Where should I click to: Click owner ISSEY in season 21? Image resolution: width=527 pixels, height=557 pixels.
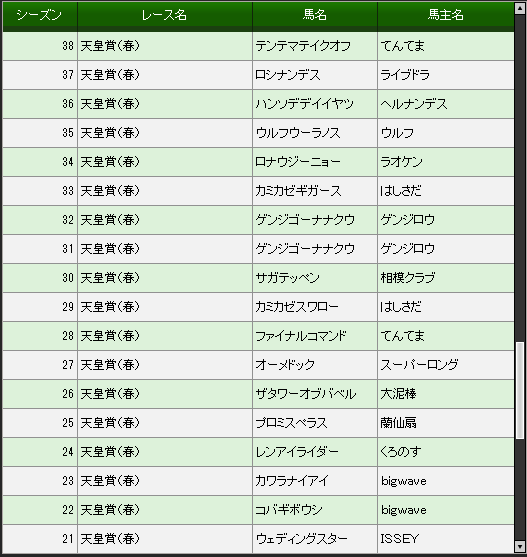pyautogui.click(x=400, y=539)
